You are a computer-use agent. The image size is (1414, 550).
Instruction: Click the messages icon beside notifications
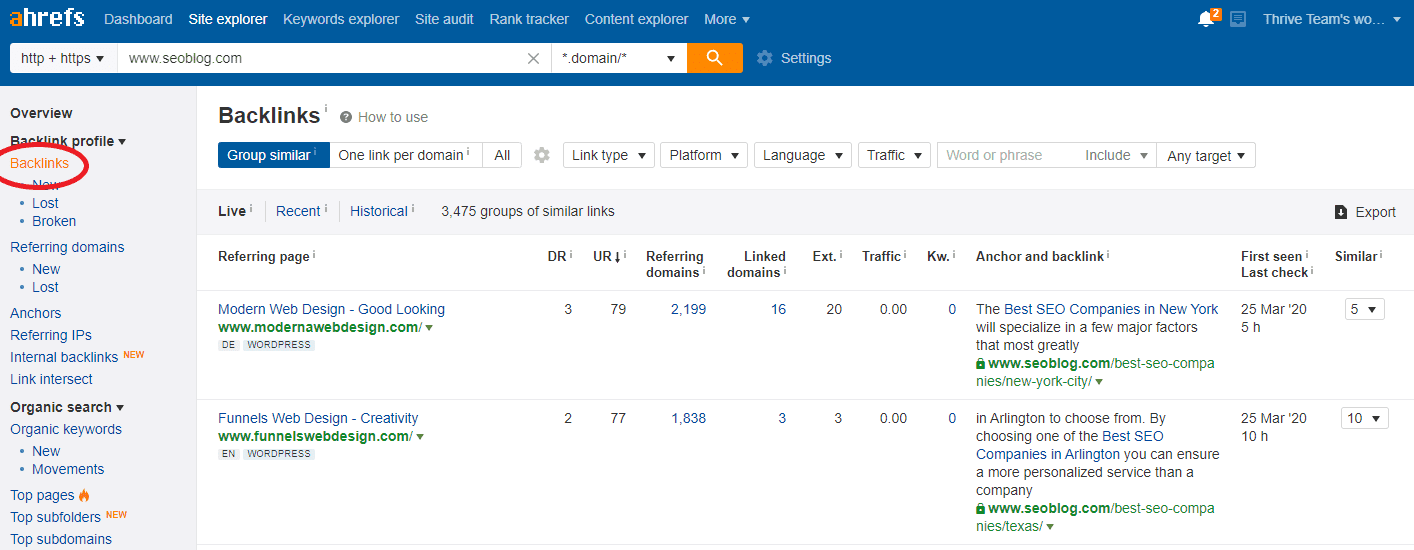(x=1238, y=19)
